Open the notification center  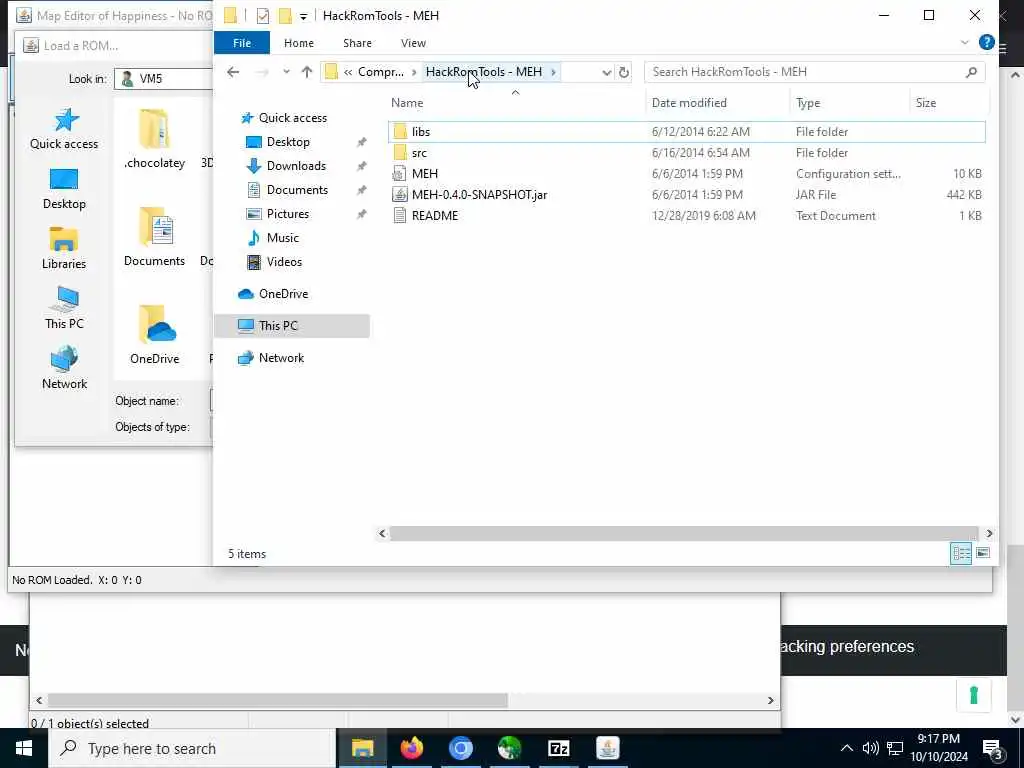tap(993, 748)
